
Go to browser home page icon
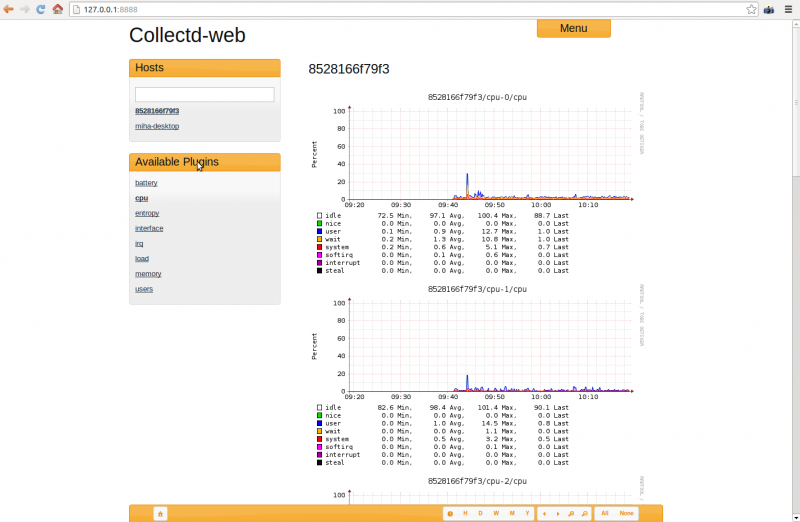pos(58,9)
